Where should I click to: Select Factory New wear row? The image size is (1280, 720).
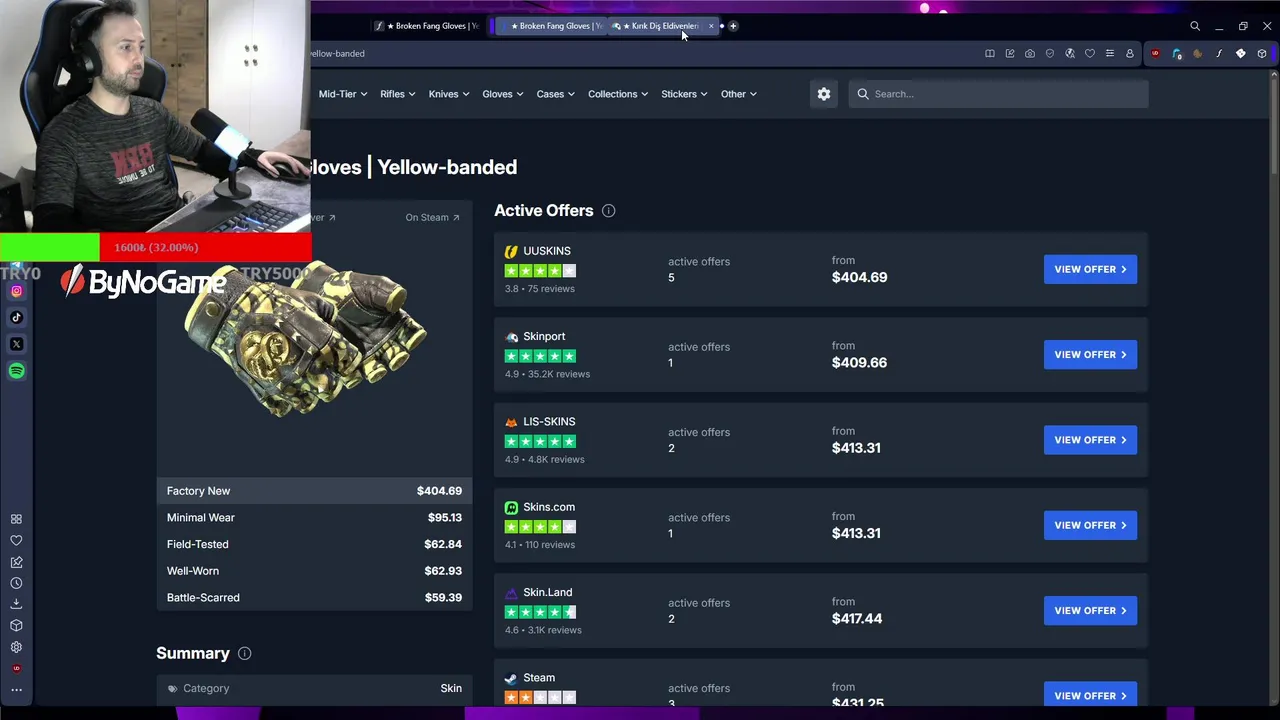(314, 491)
